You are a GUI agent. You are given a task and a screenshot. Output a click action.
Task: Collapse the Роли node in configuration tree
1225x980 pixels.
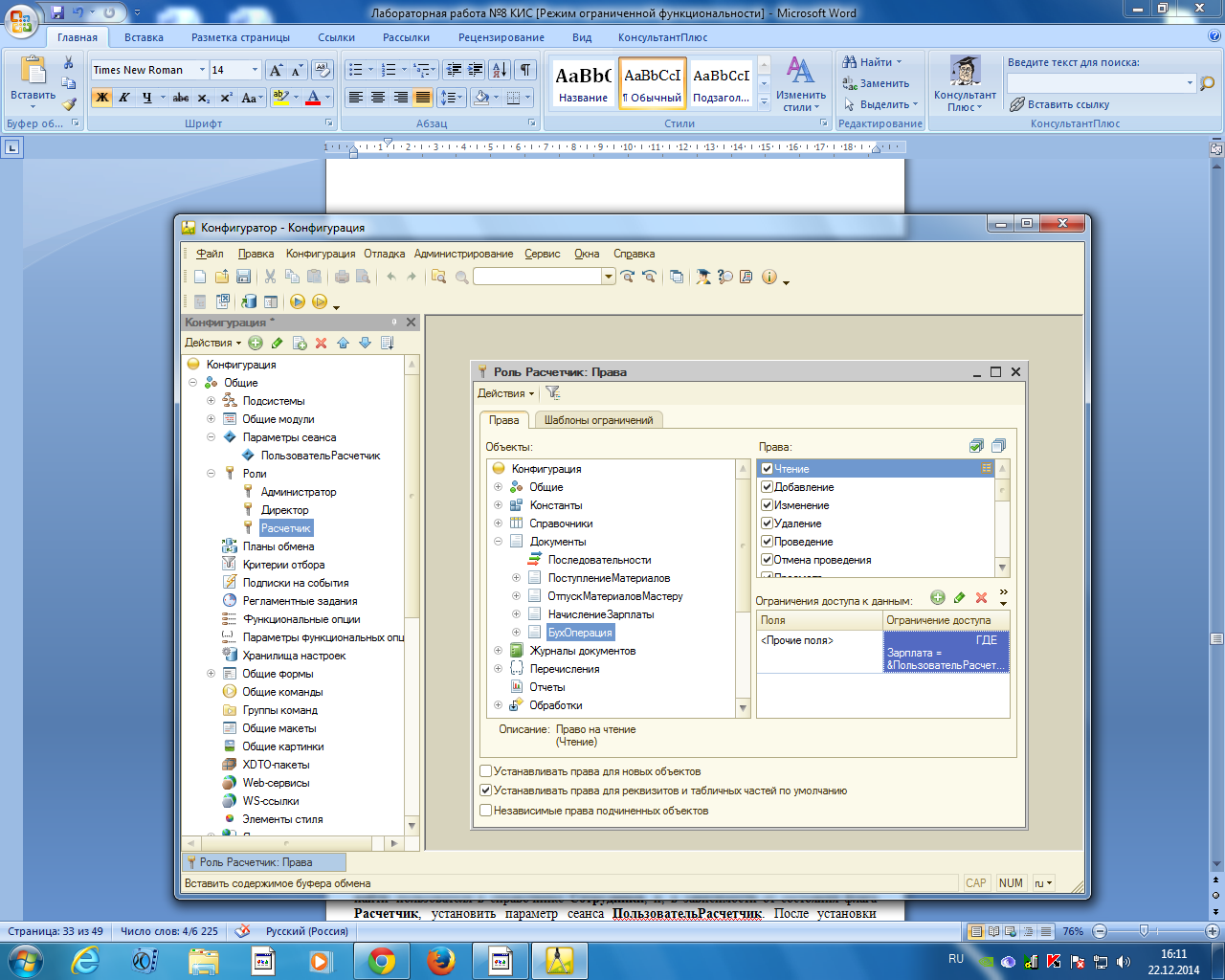[x=211, y=474]
